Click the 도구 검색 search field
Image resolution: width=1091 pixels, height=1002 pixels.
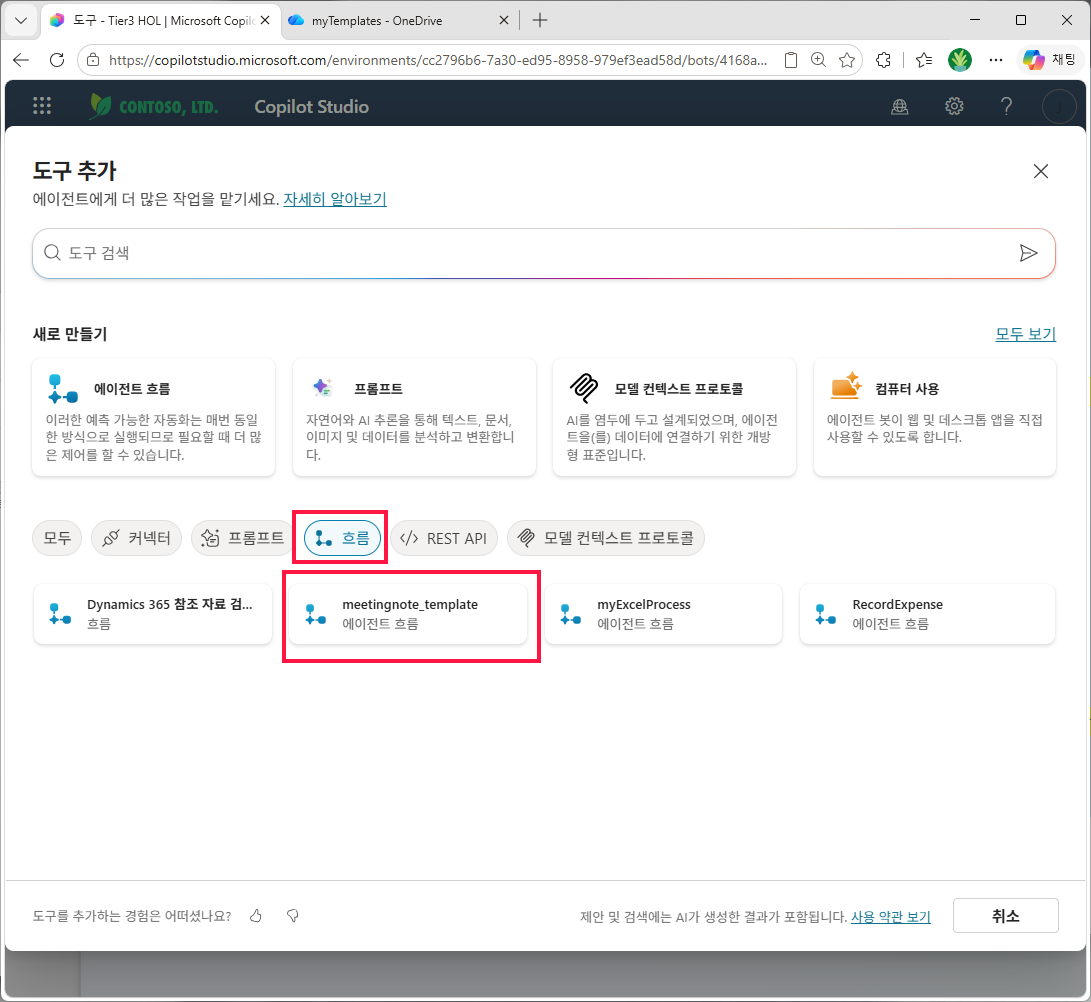[x=543, y=253]
